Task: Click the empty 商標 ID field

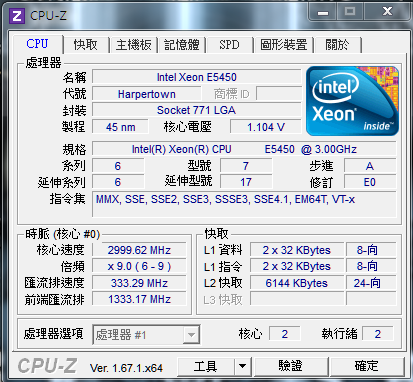Action: pos(279,94)
